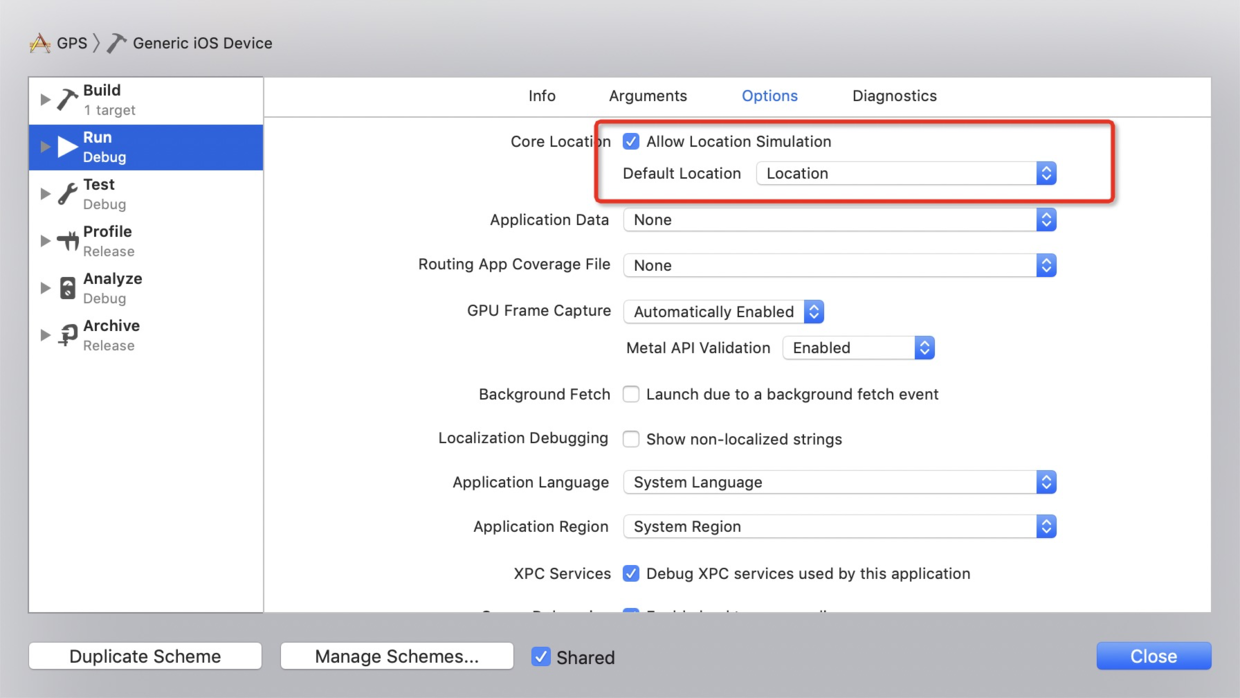Click the Test wrench icon

(67, 194)
